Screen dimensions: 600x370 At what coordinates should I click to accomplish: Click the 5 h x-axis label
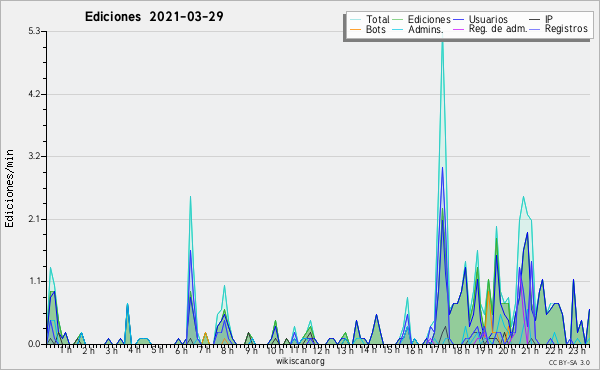[157, 350]
